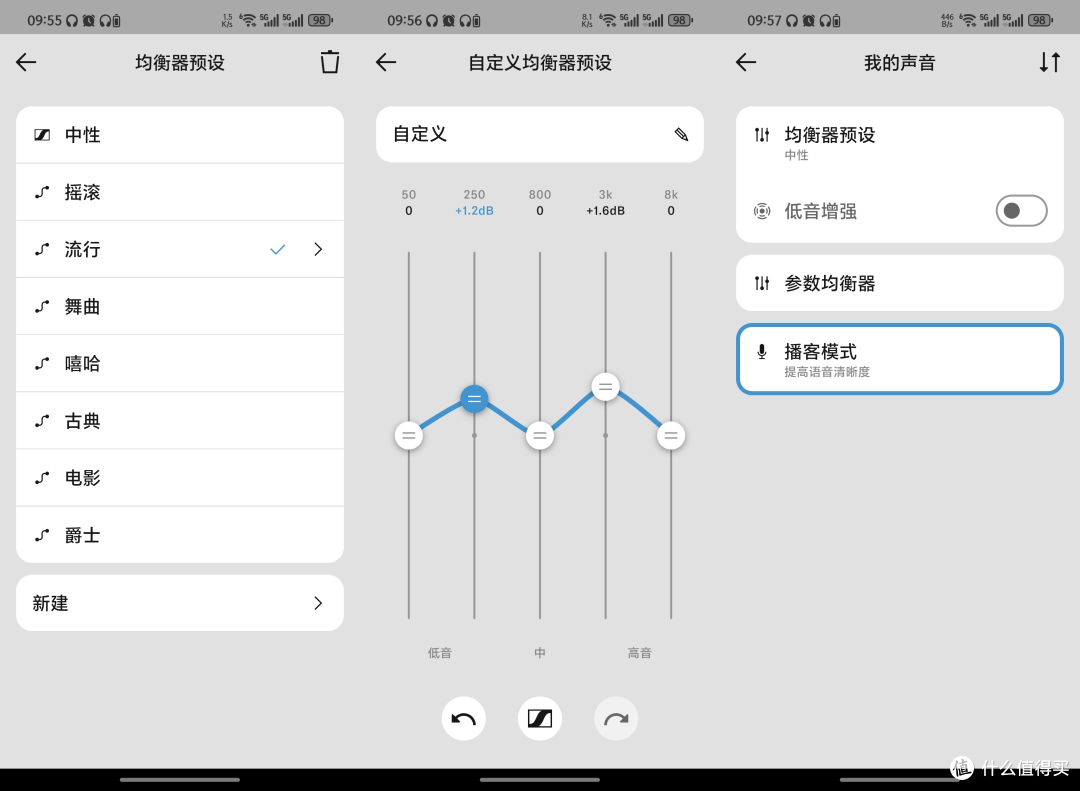
Task: Tap the alarm icon in middle status bar
Action: click(448, 21)
